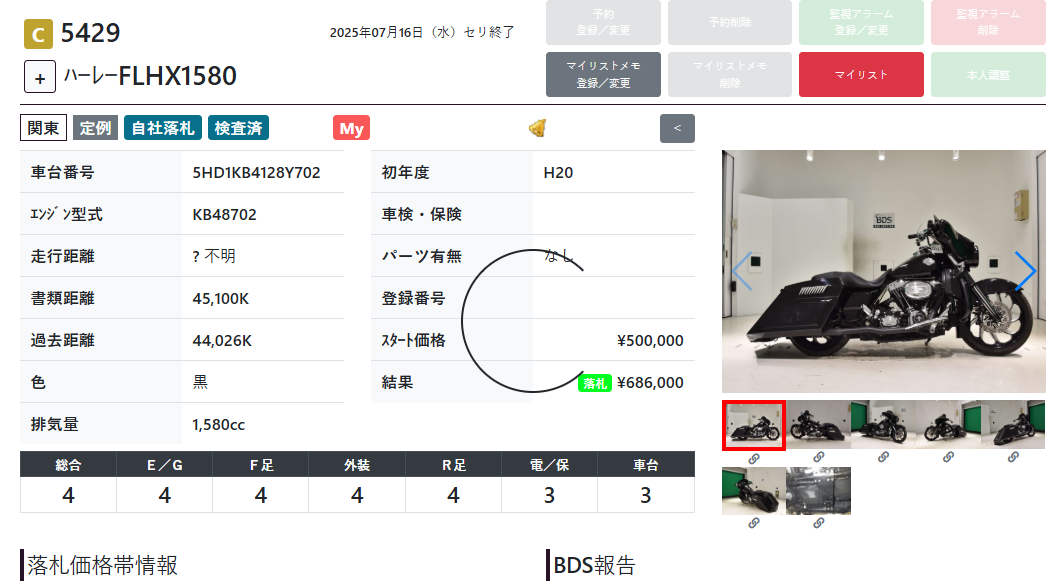Click the 自社落札 tag

coord(163,128)
